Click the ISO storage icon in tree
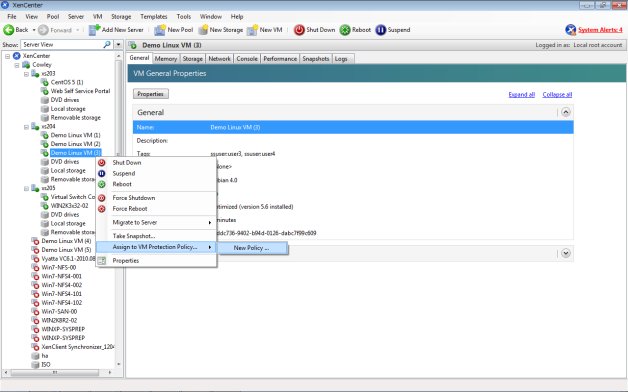Screen dimensions: 628x392 35,364
